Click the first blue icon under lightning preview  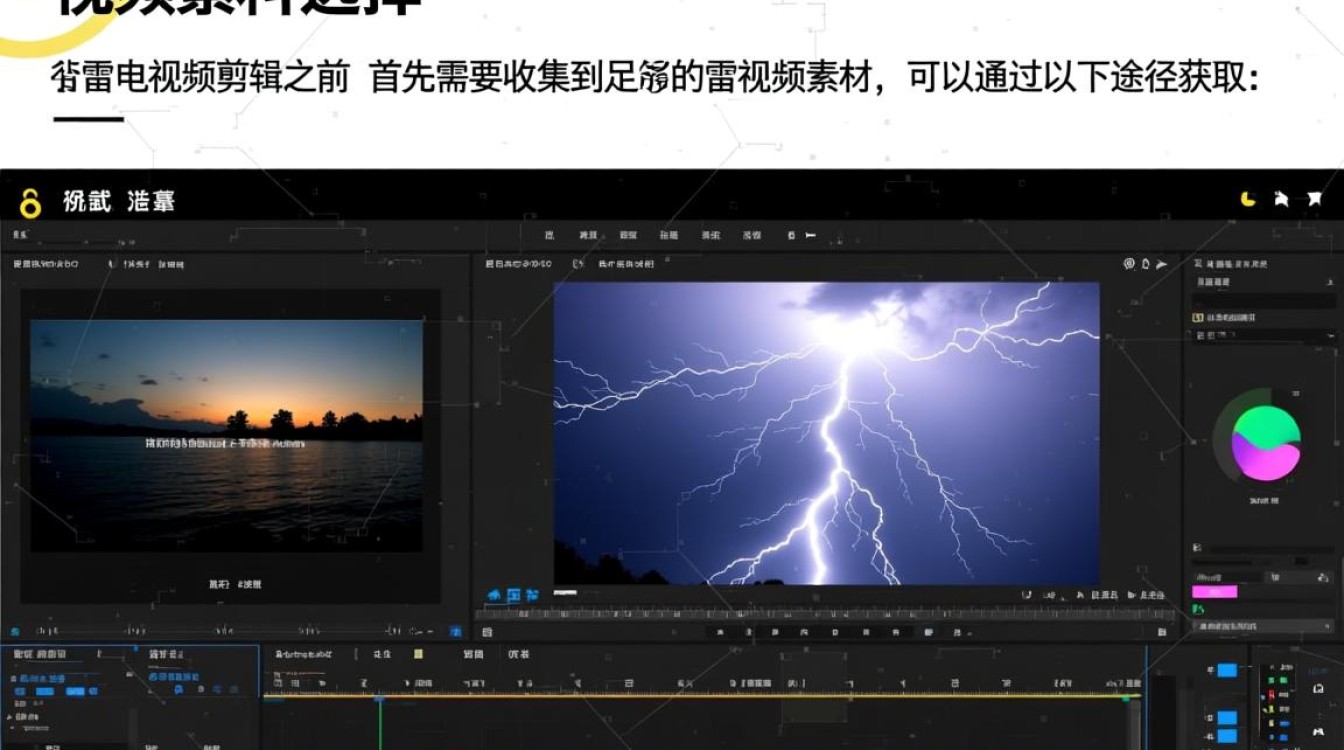coord(494,595)
